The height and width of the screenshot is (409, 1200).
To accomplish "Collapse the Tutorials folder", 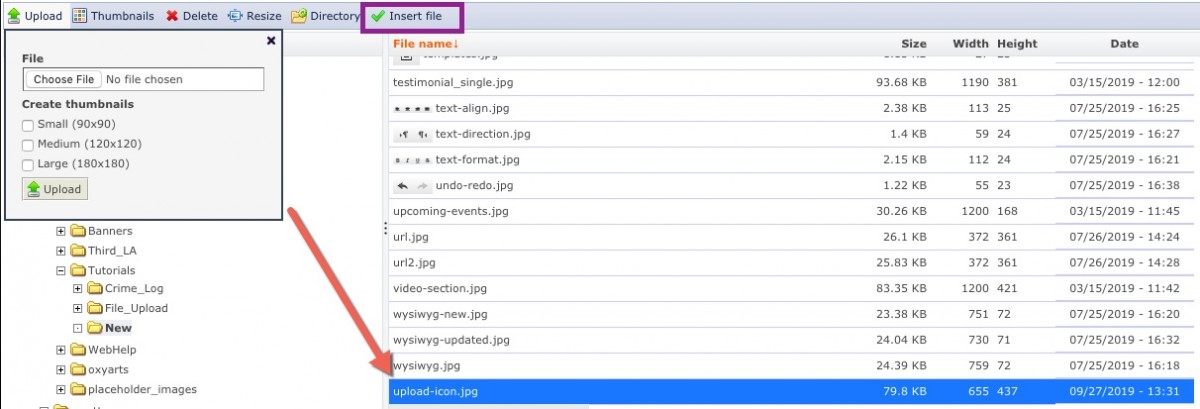I will [x=61, y=270].
